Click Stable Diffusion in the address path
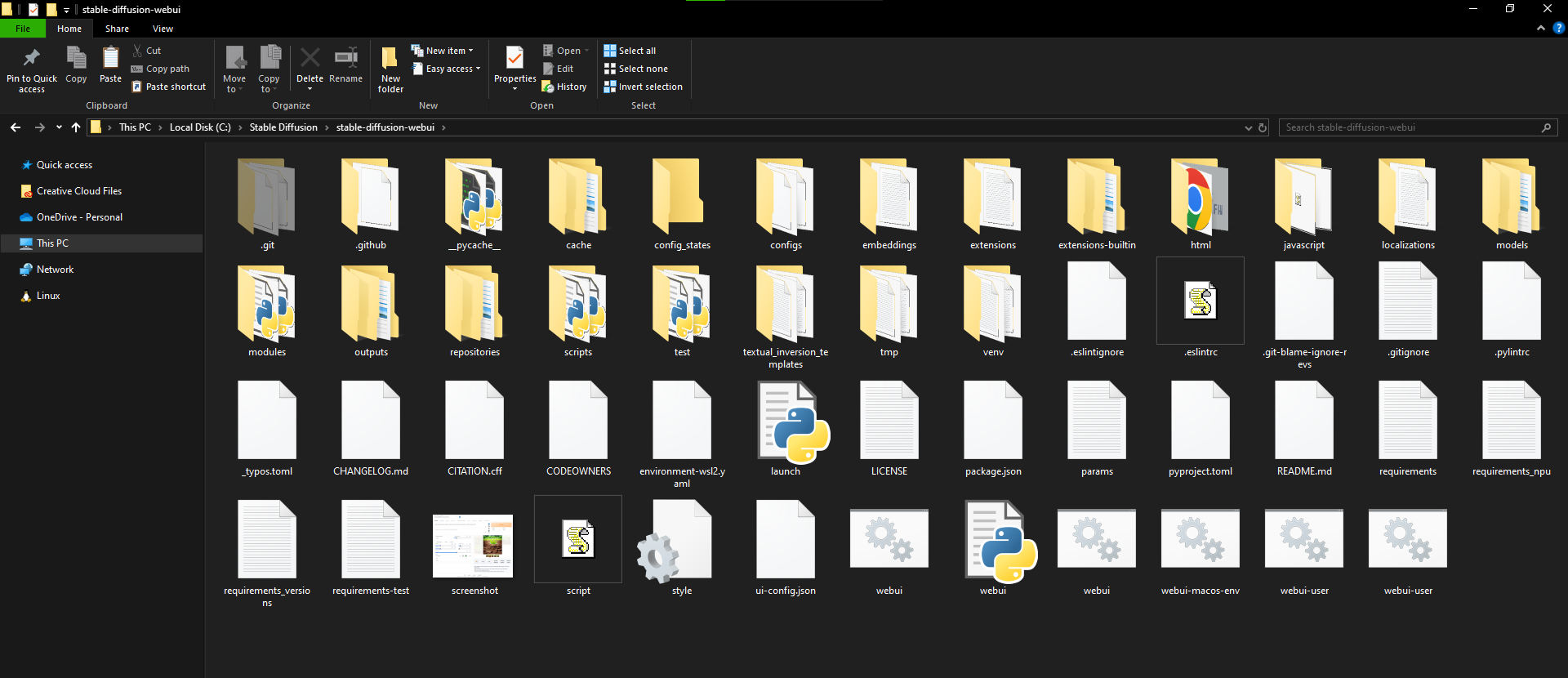1568x678 pixels. point(283,127)
